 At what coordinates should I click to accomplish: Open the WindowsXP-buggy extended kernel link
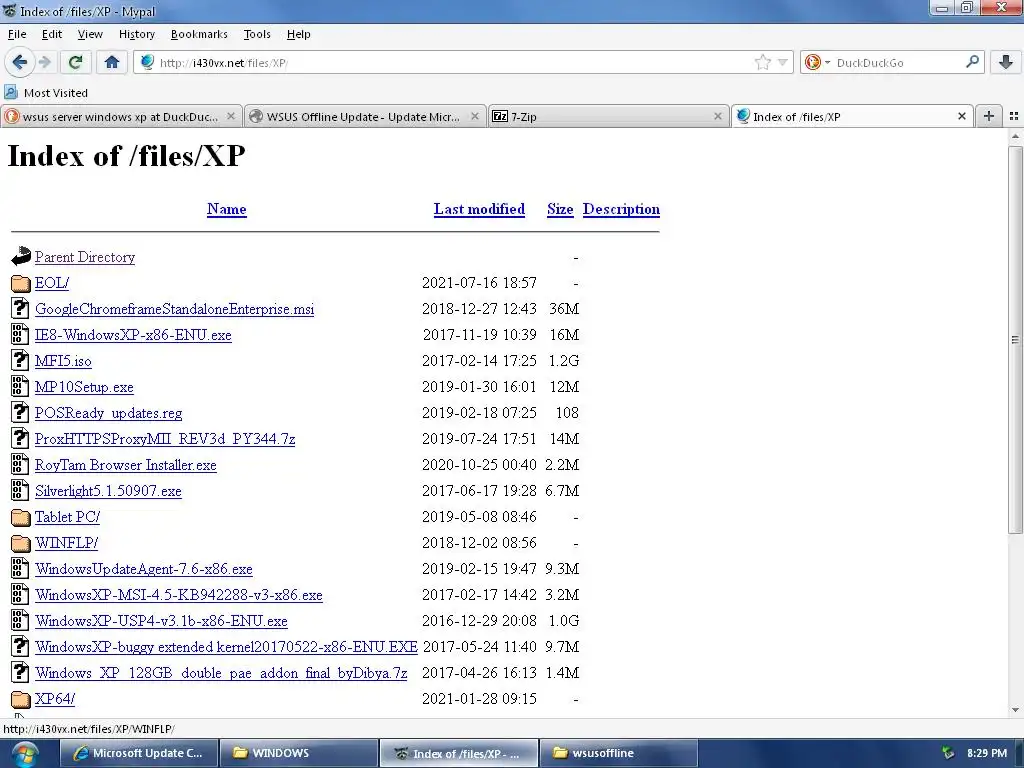pyautogui.click(x=226, y=647)
